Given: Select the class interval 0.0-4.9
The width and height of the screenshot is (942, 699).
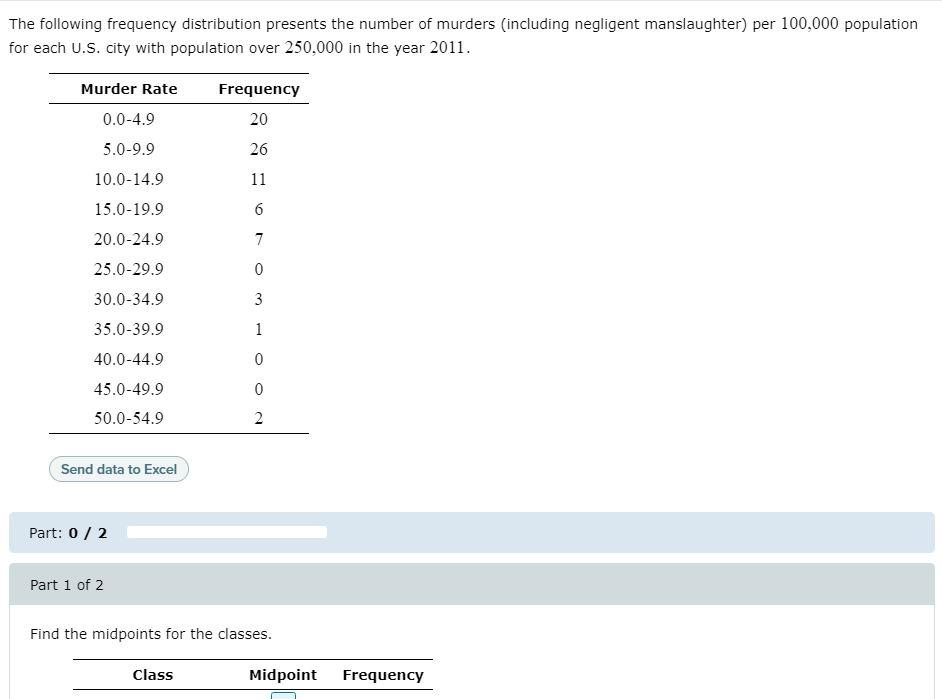Looking at the screenshot, I should pyautogui.click(x=128, y=119).
